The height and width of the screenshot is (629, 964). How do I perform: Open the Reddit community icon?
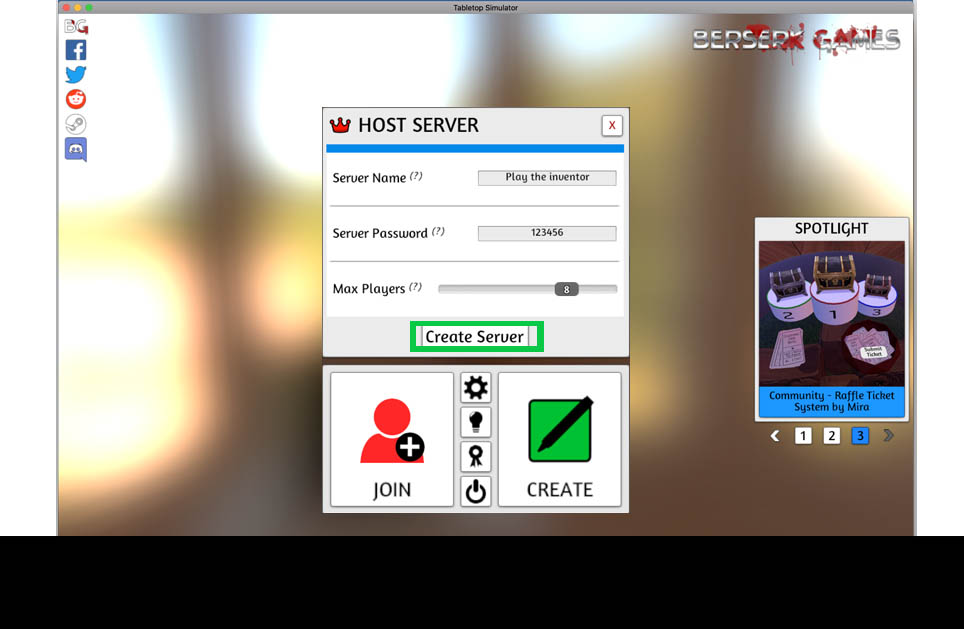coord(76,99)
